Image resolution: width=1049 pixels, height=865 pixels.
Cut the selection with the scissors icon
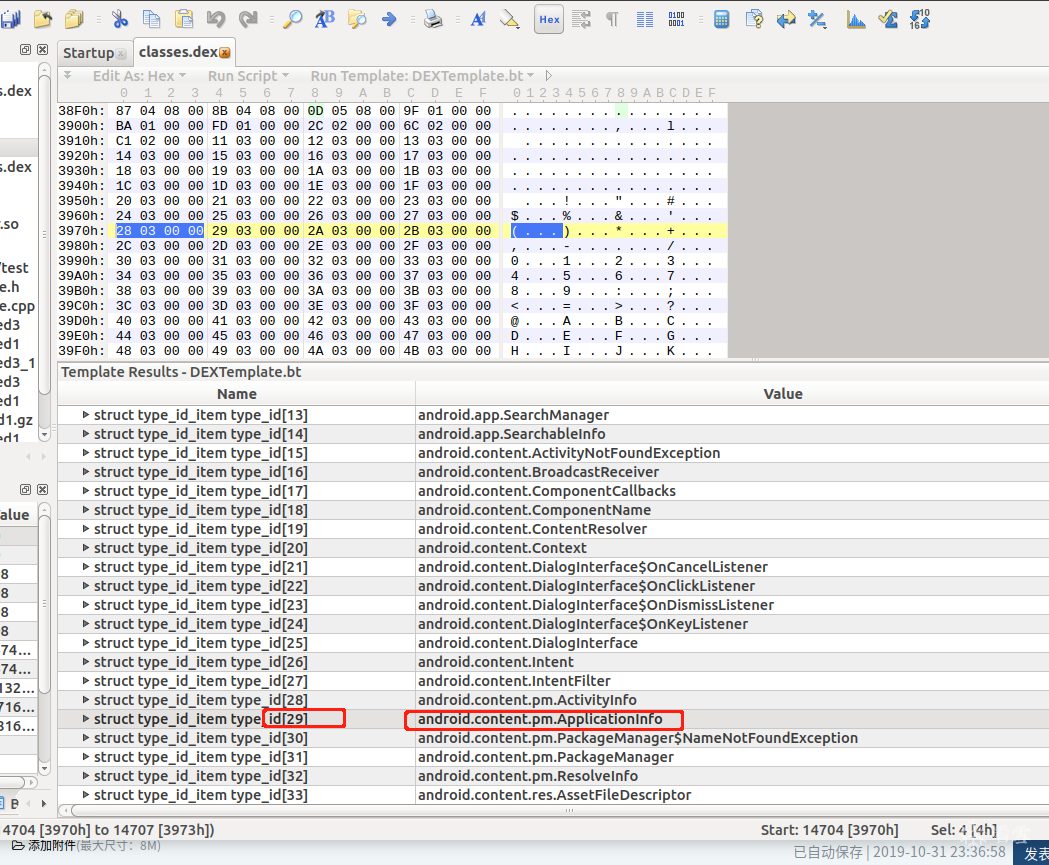[x=120, y=19]
